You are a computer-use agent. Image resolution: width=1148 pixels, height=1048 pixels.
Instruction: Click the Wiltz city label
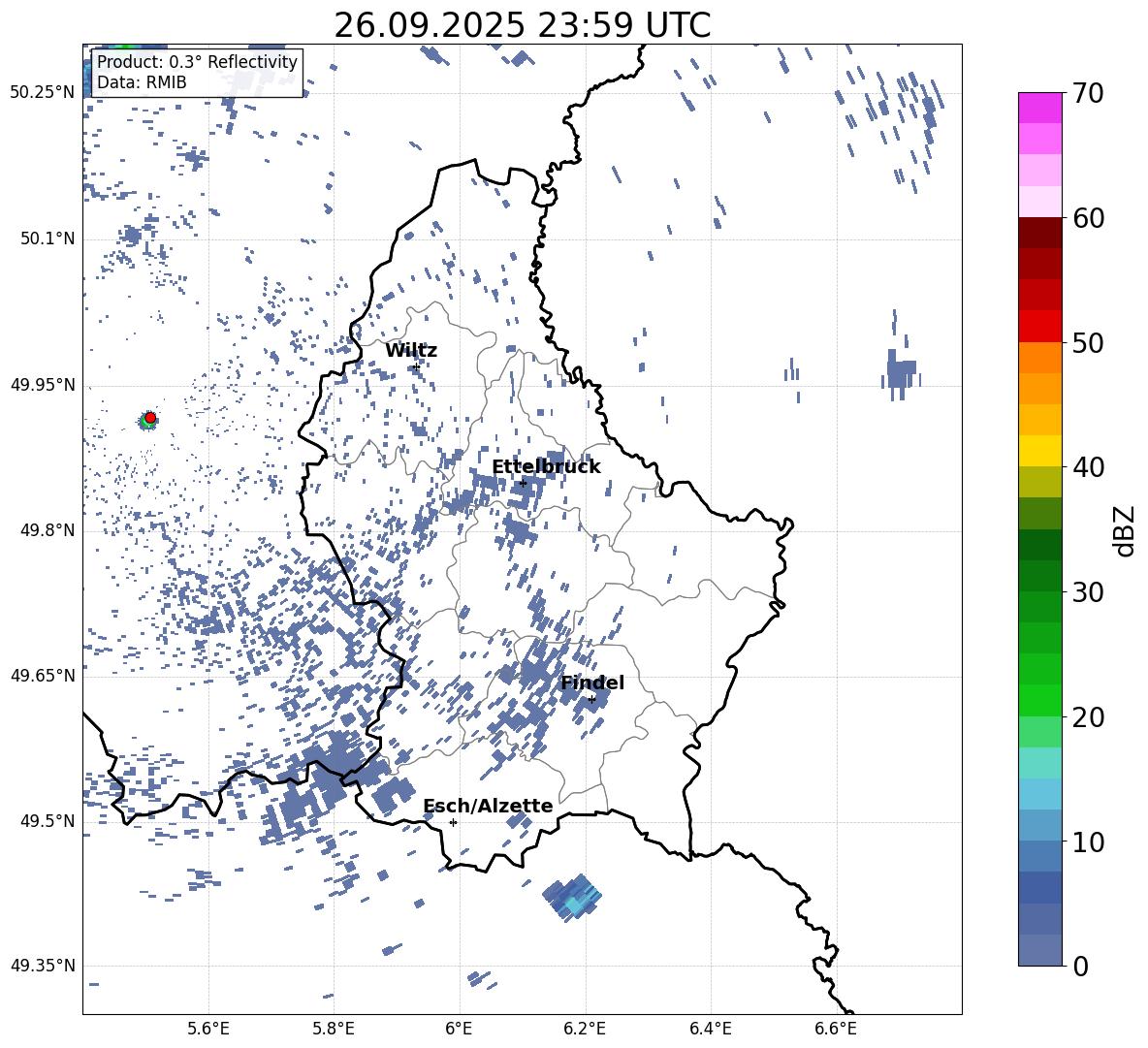411,351
